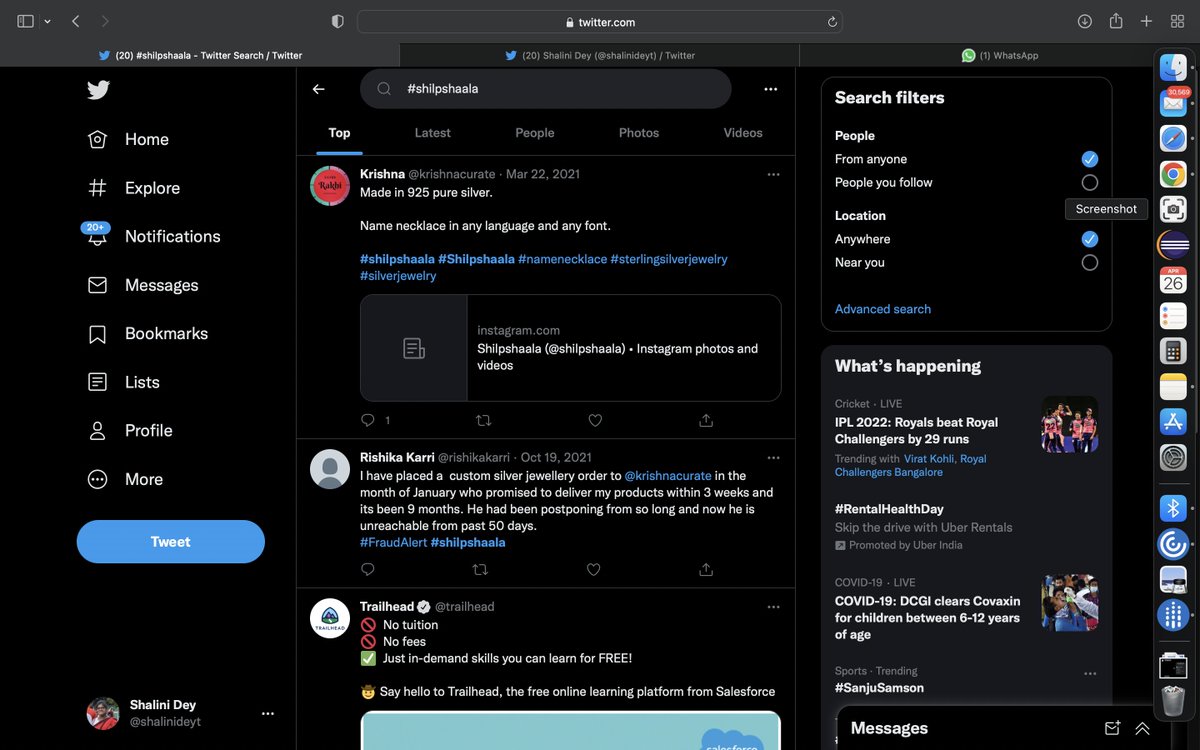This screenshot has height=750, width=1200.
Task: Expand the More menu in sidebar
Action: pyautogui.click(x=125, y=479)
